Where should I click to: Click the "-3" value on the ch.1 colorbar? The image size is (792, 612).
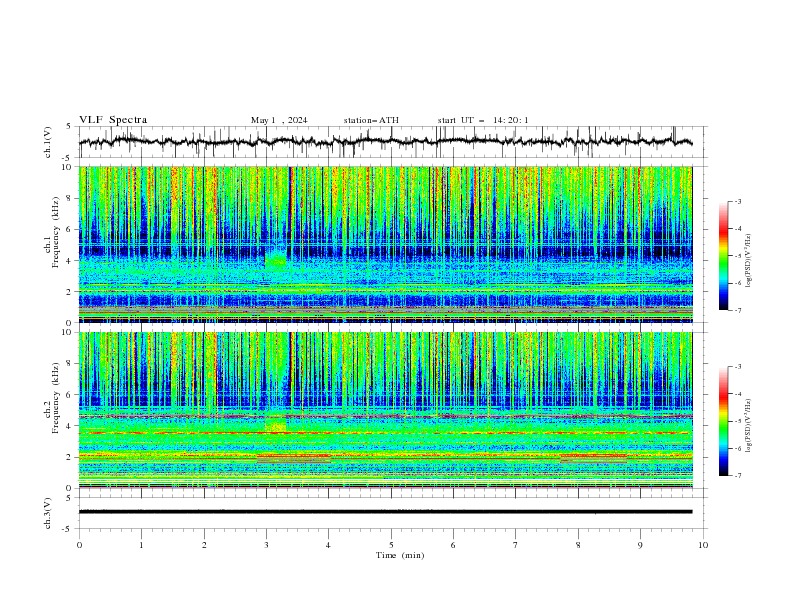(738, 201)
